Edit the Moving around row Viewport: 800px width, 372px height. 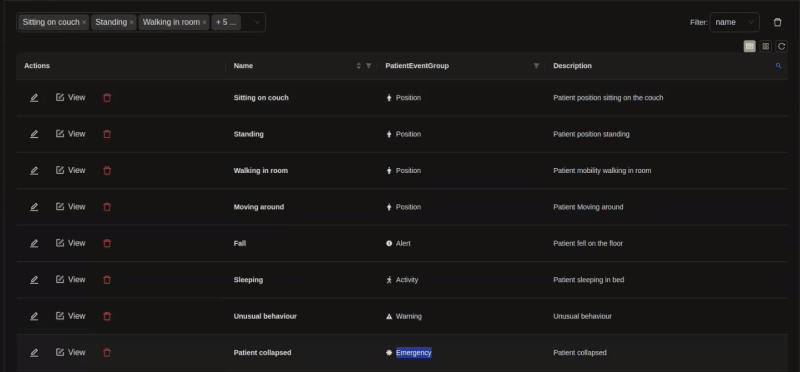click(34, 207)
